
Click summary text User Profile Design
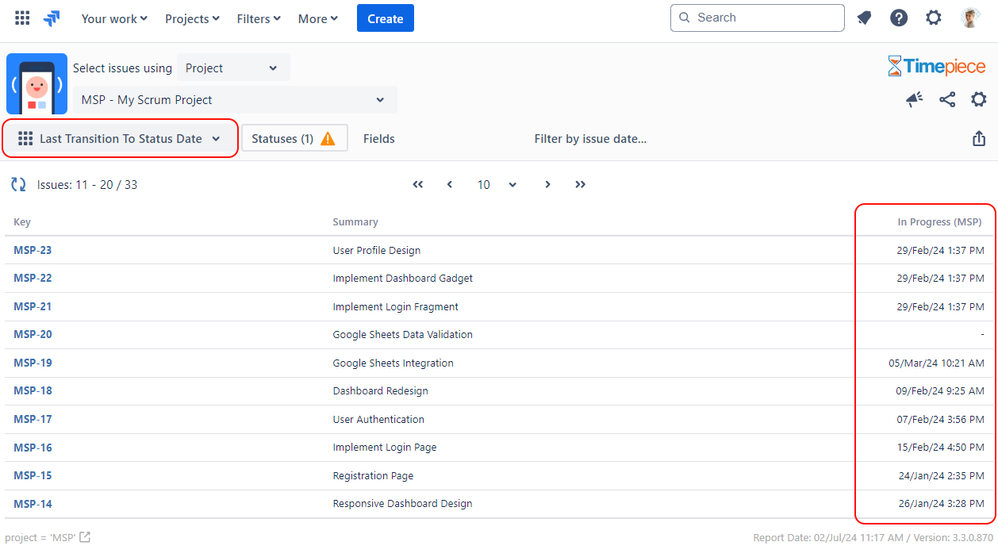[x=377, y=250]
